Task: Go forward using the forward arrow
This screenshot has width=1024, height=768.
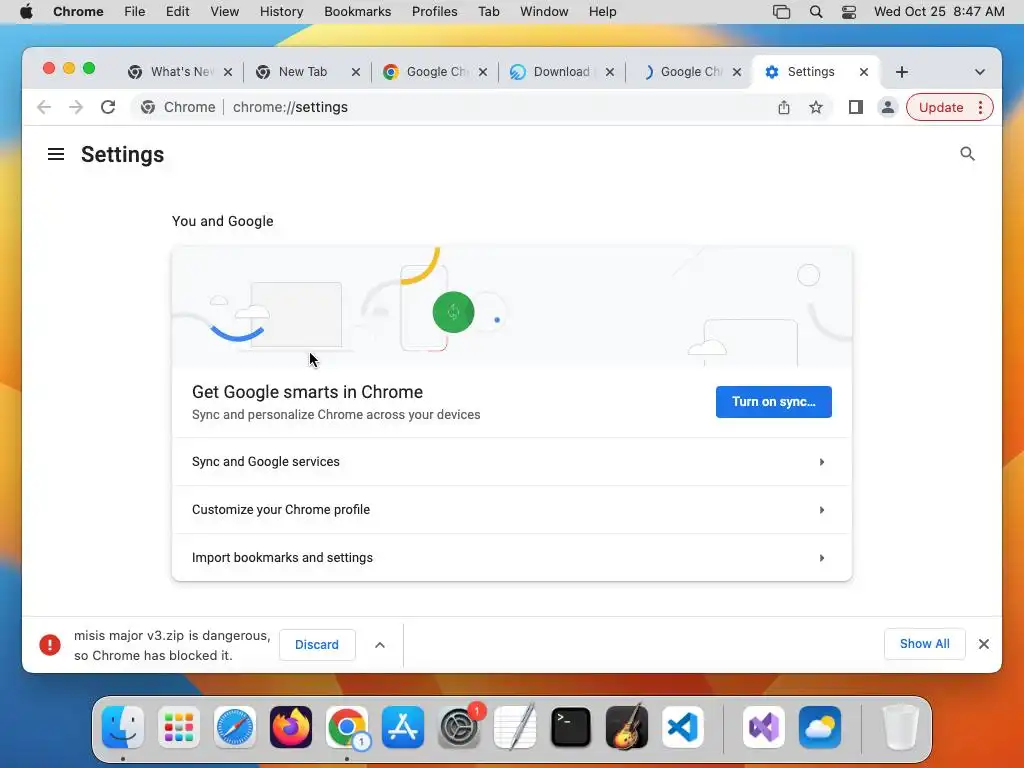Action: 76,107
